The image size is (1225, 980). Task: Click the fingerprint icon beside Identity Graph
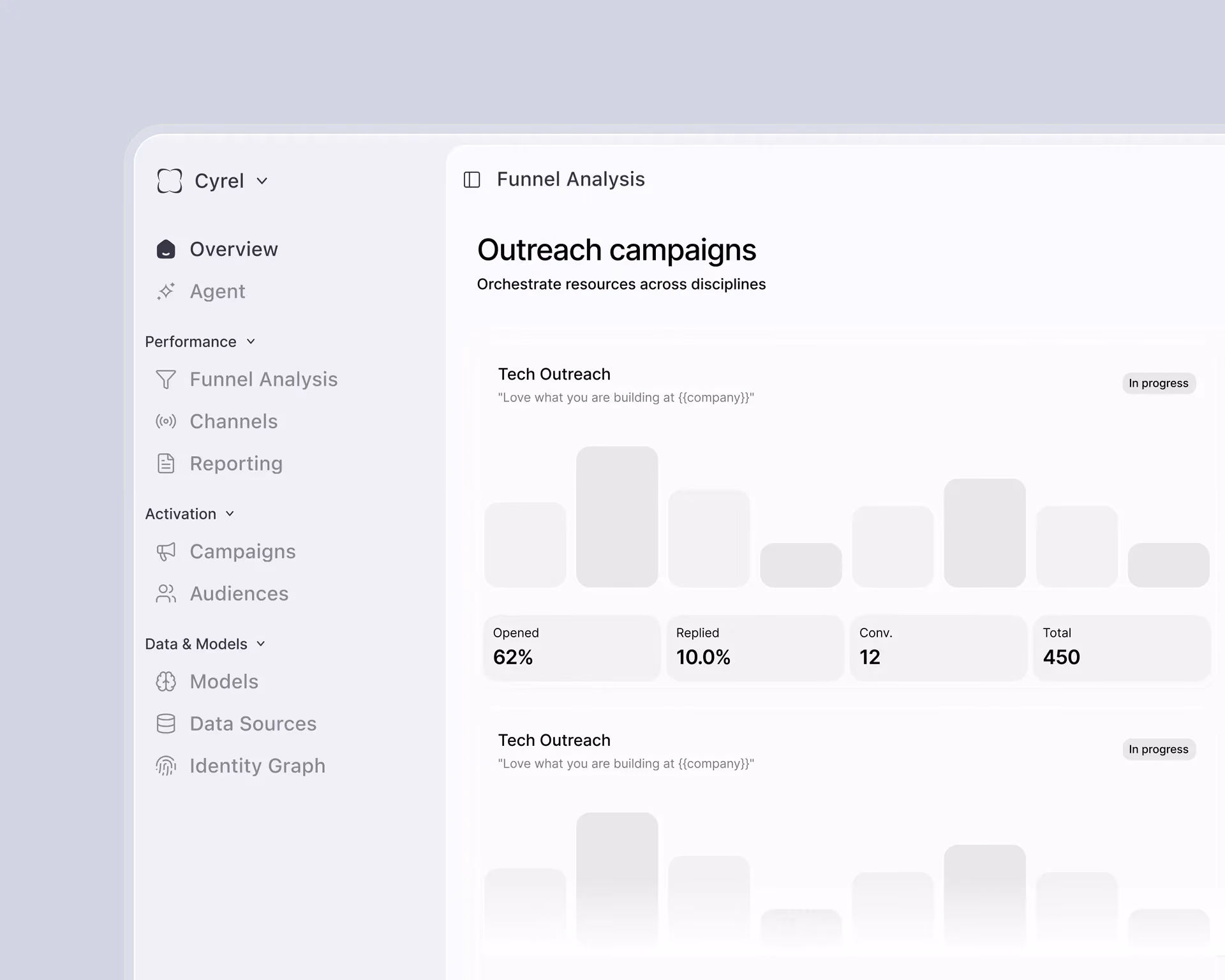click(x=166, y=766)
